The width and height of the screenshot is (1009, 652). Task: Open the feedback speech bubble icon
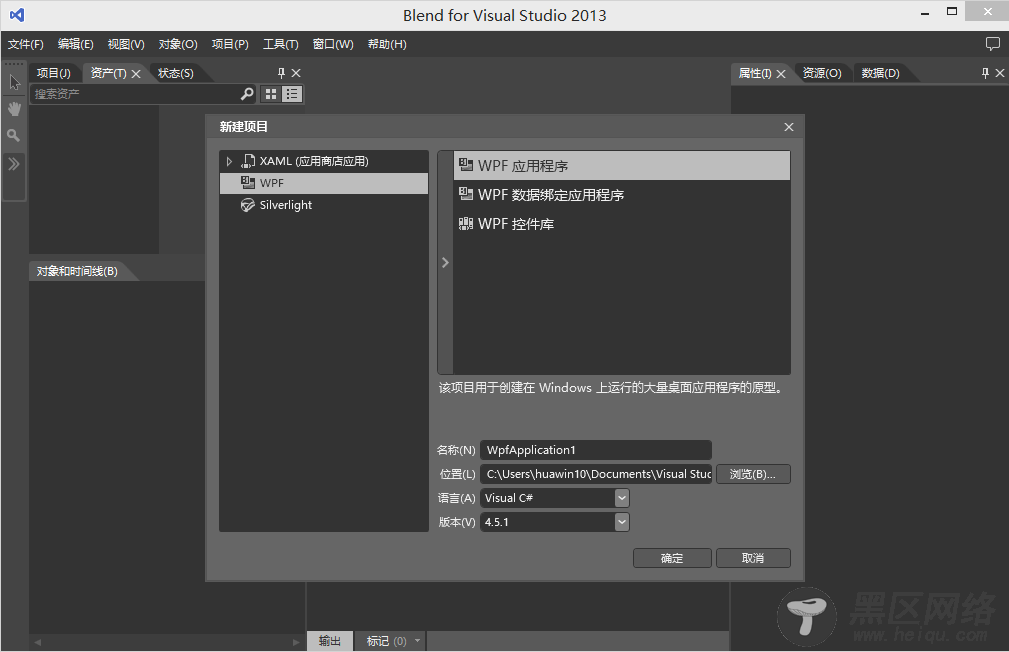click(x=992, y=44)
